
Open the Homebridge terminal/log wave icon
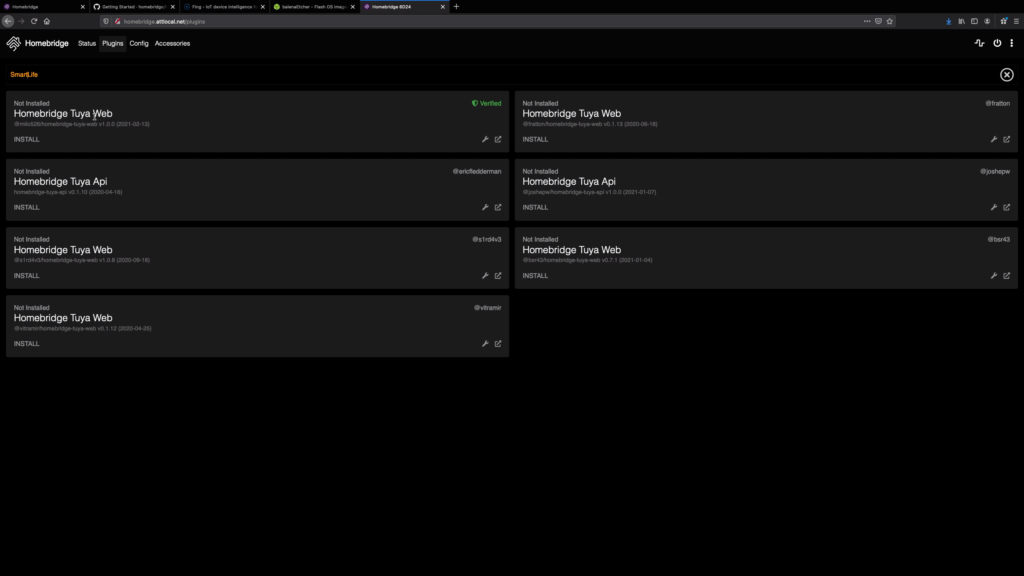pos(980,43)
